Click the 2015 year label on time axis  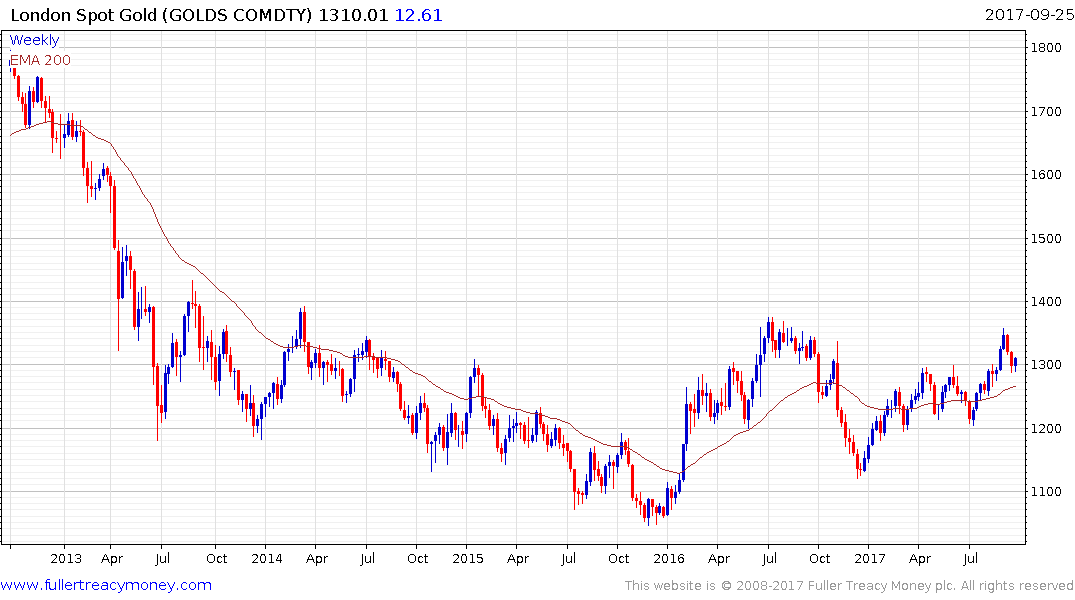[x=468, y=558]
